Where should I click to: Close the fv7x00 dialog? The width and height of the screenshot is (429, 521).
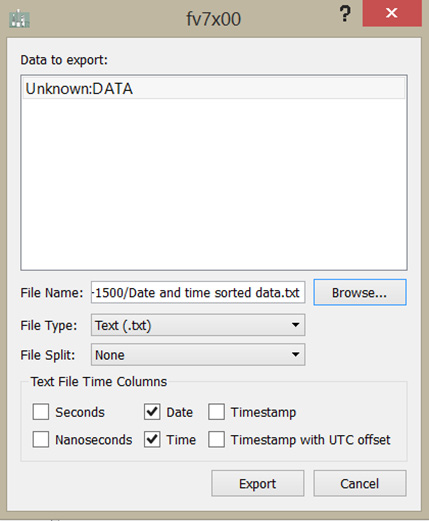(x=392, y=13)
